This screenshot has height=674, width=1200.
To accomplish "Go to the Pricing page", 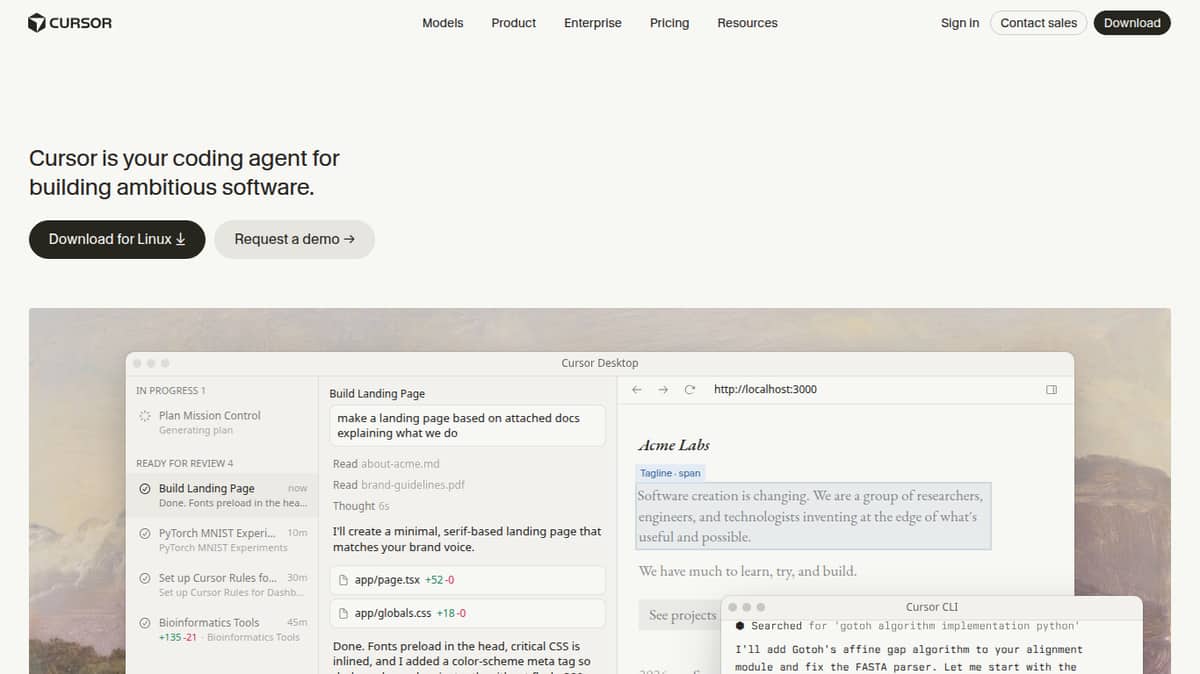I will point(669,23).
